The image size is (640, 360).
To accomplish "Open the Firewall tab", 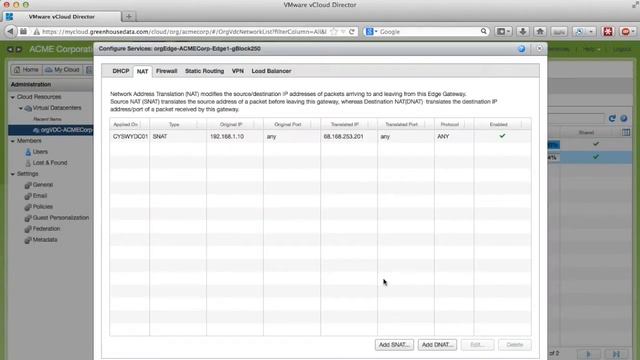I will click(x=167, y=71).
